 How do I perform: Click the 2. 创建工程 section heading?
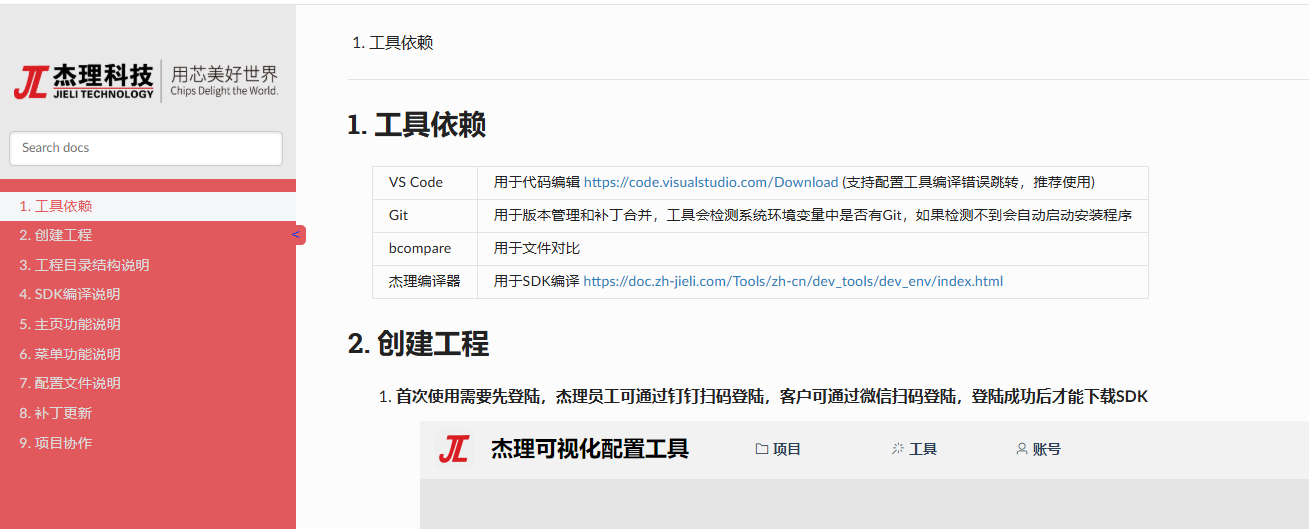click(418, 344)
